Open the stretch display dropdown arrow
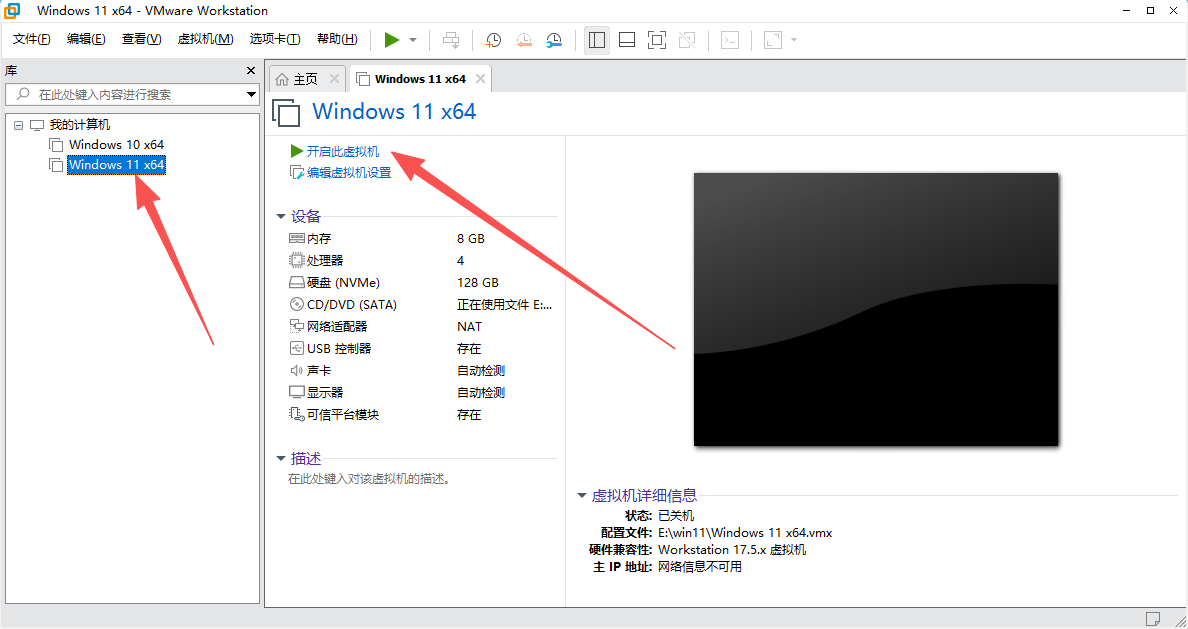1188x629 pixels. click(x=794, y=40)
